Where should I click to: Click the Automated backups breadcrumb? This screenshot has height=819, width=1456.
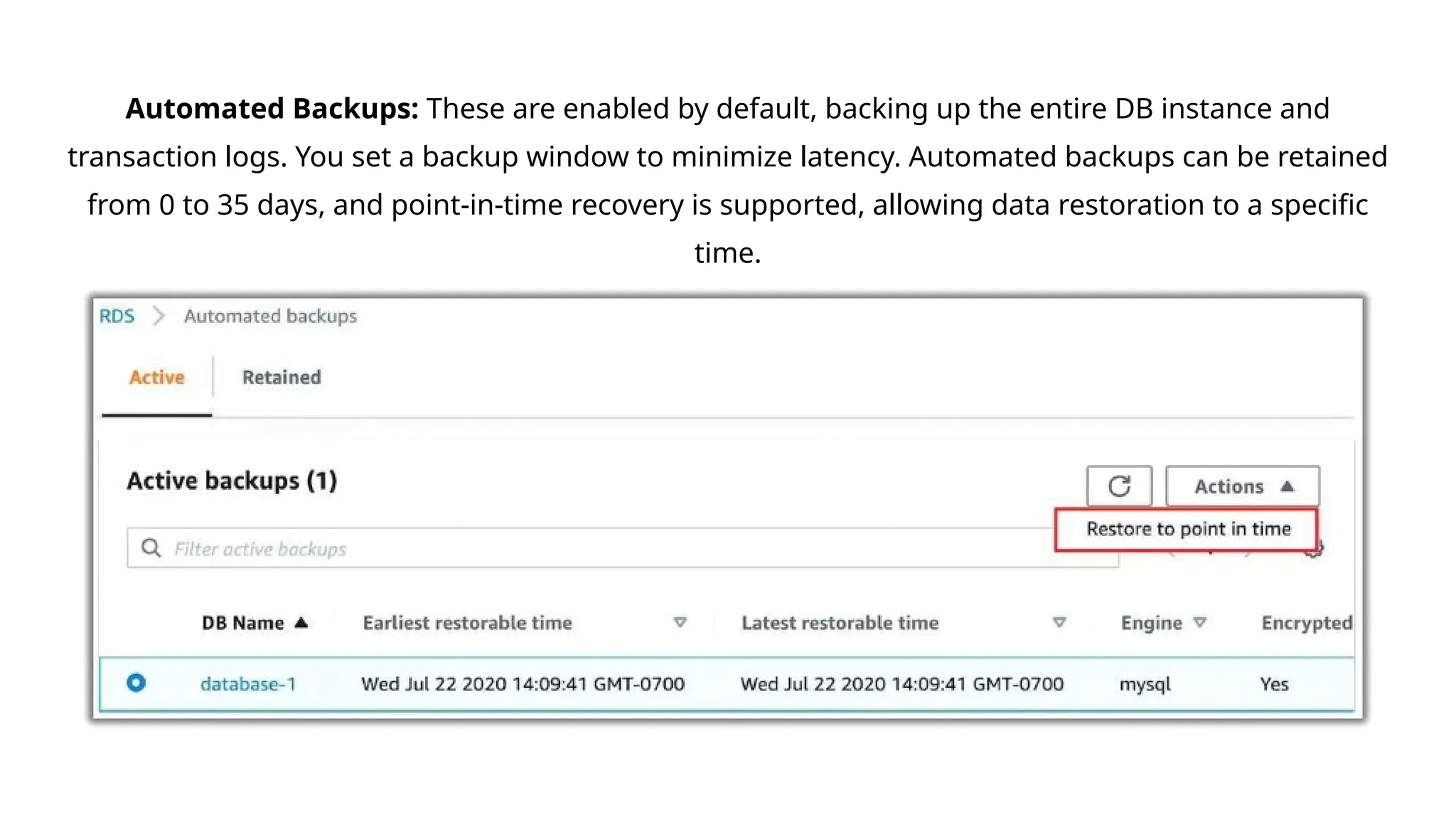[270, 316]
